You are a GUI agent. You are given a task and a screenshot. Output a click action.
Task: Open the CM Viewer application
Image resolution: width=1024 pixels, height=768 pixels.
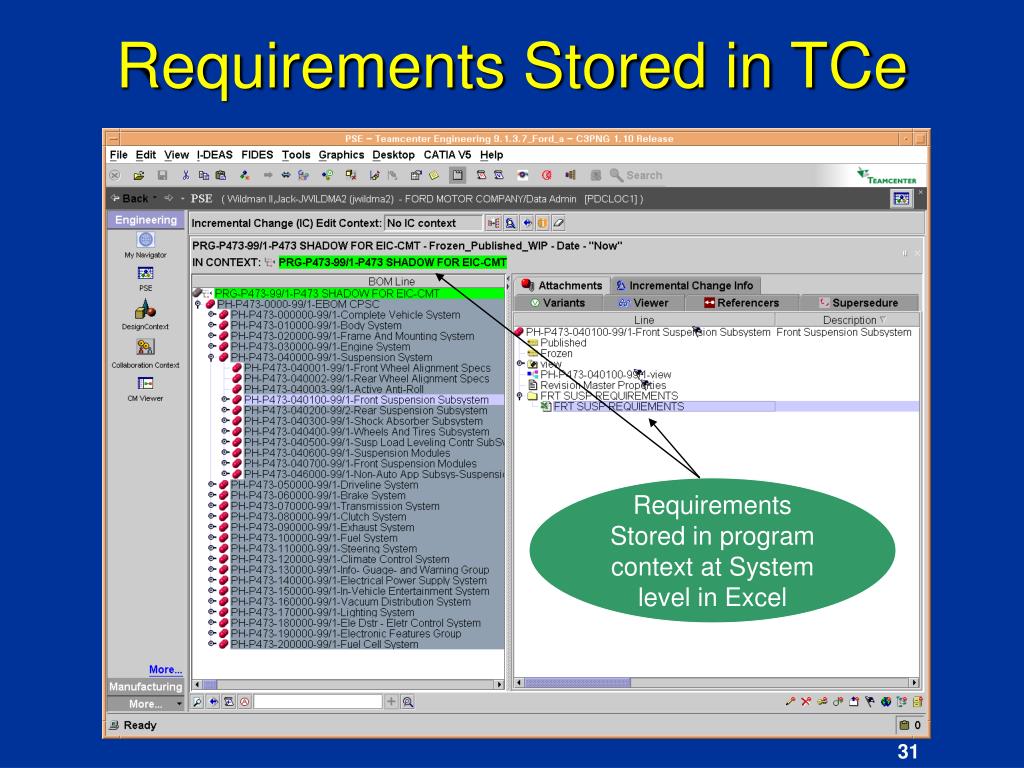coord(145,388)
